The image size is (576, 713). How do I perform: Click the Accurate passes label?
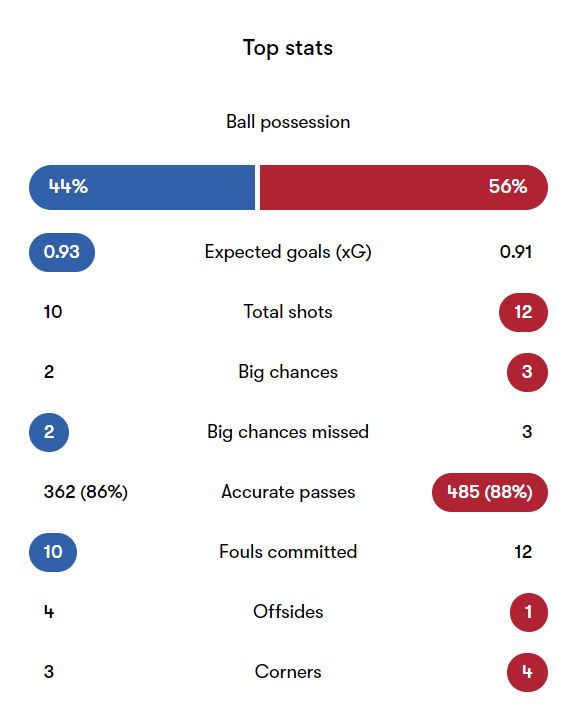coord(288,492)
